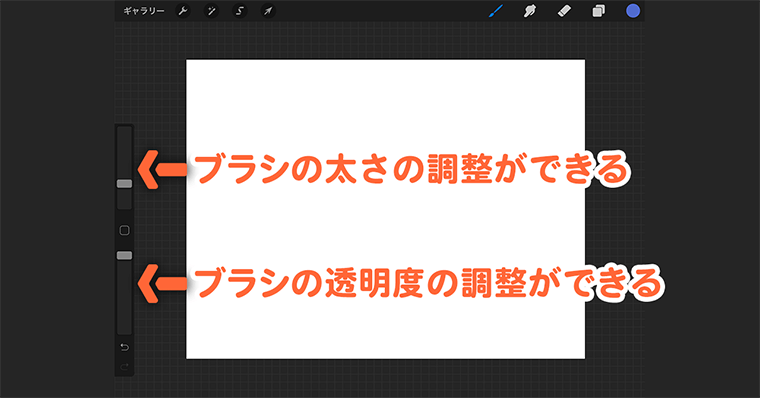Click on the white canvas
This screenshot has height=398, width=760.
[x=385, y=209]
